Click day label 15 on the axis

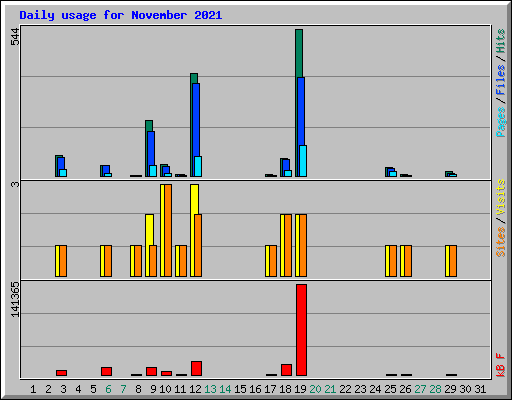[x=240, y=389]
